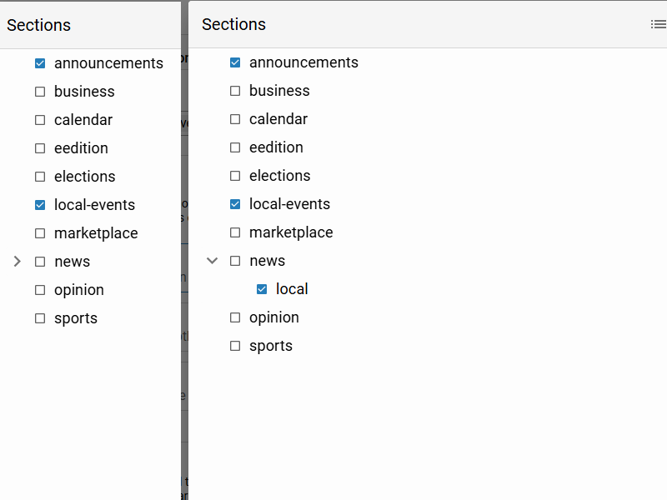Viewport: 667px width, 500px height.
Task: Click the marketplace label in right panel
Action: point(291,232)
